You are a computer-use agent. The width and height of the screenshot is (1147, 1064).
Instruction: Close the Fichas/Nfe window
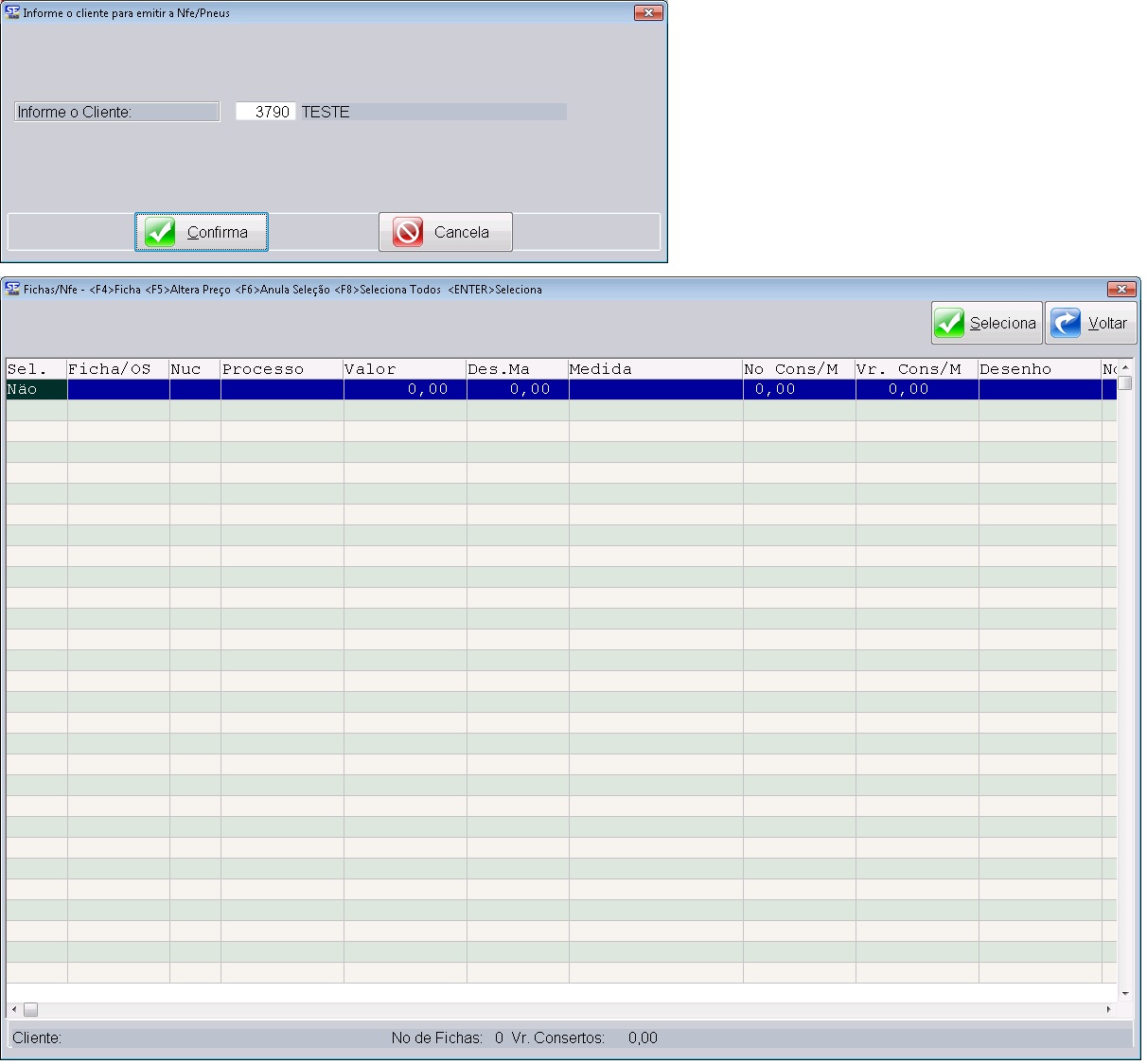click(1121, 289)
